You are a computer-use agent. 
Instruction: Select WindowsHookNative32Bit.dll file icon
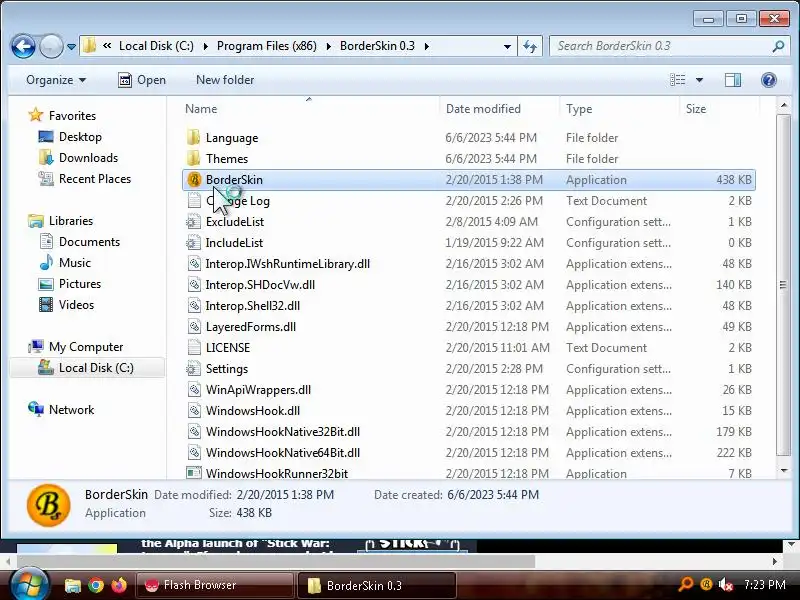point(194,432)
